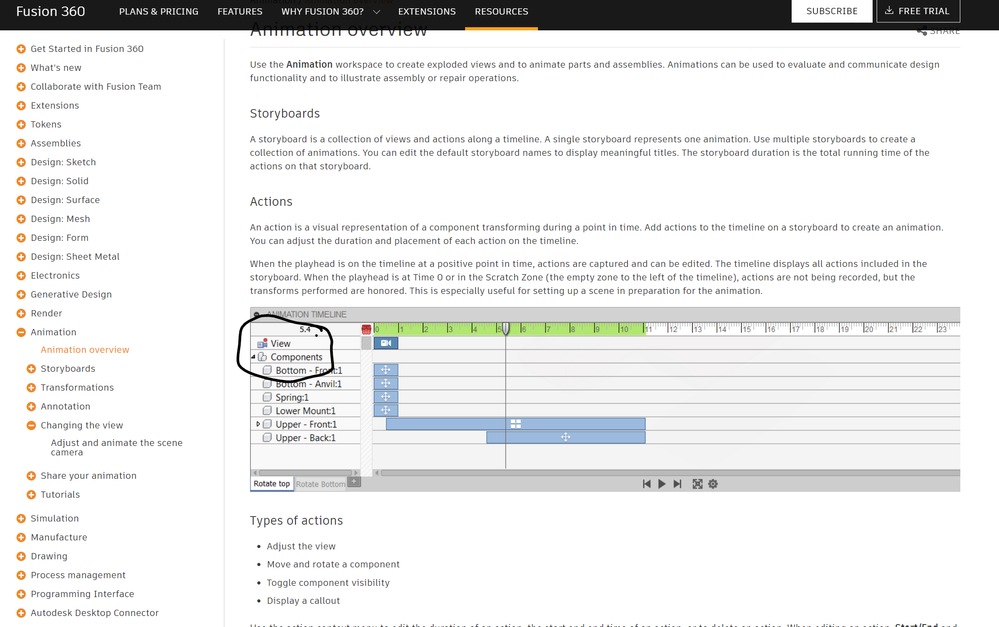This screenshot has height=627, width=999.
Task: Open the Animation overview sidebar link
Action: [85, 350]
